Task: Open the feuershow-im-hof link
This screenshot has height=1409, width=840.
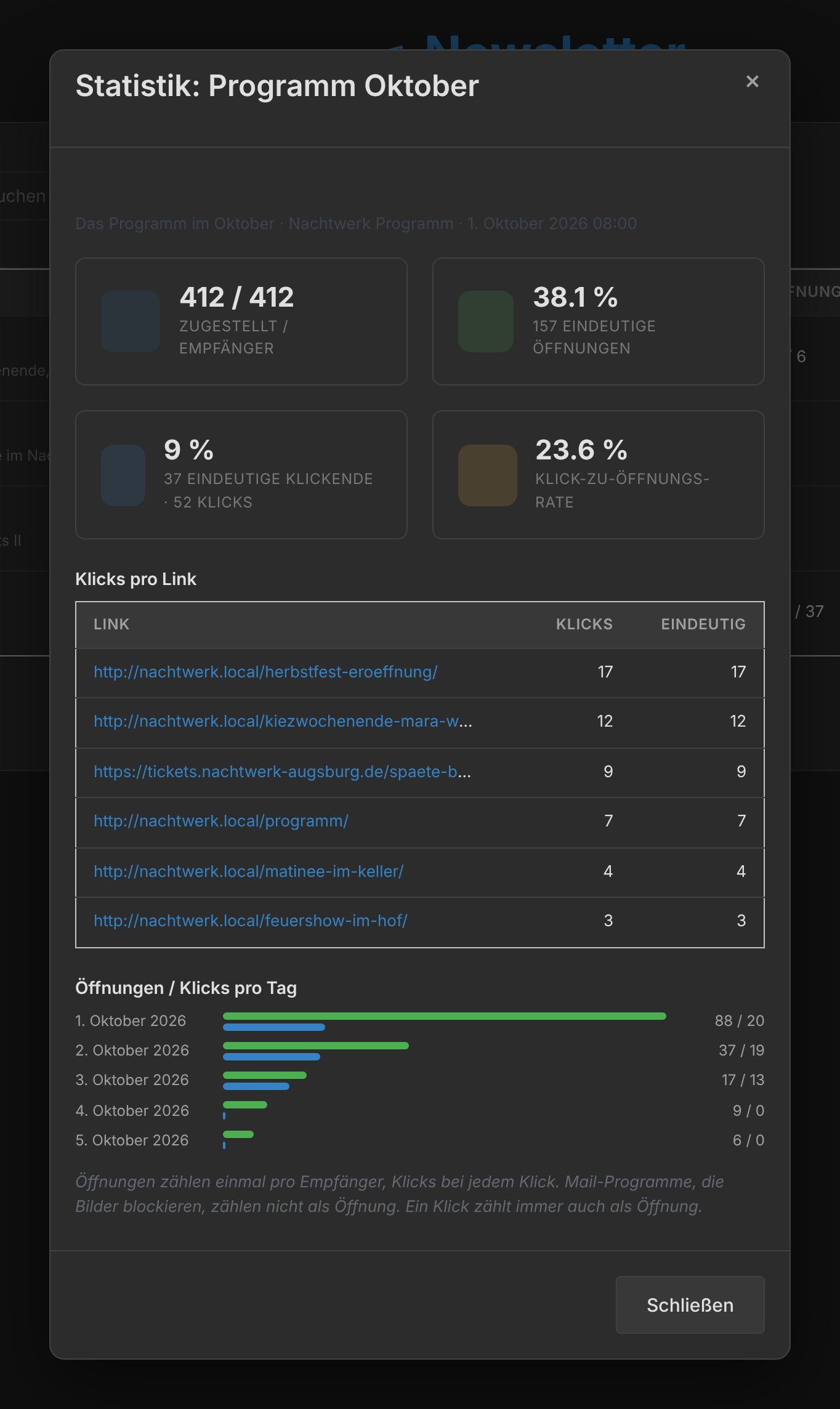Action: click(251, 921)
